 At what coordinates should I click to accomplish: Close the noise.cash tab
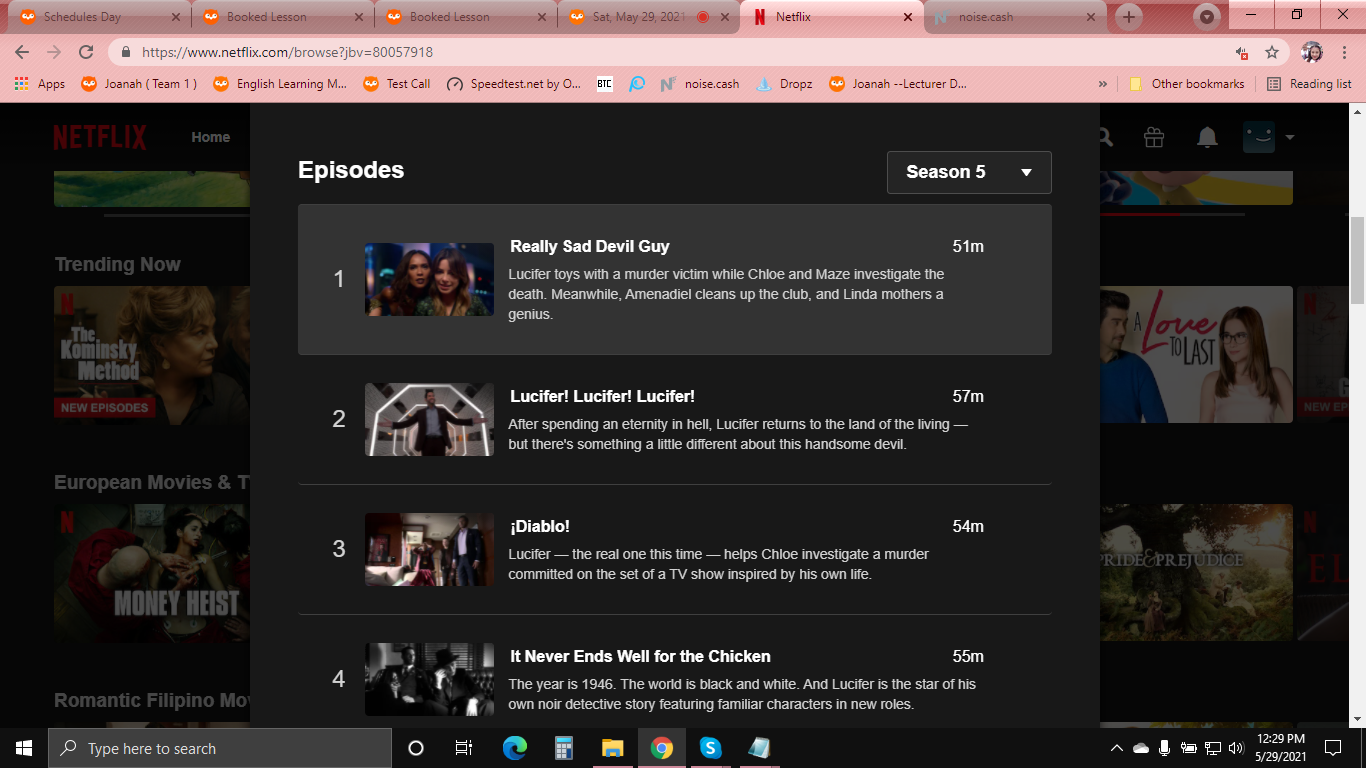tap(1091, 17)
